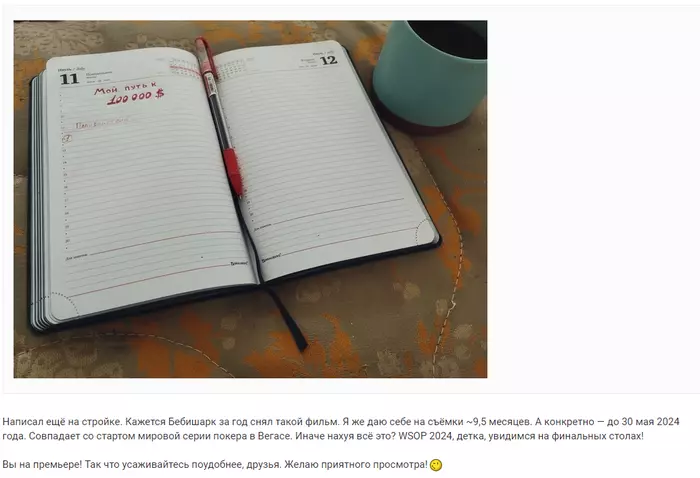Screen dimensions: 700x478
Task: Click the large date number 12
Action: 329,60
